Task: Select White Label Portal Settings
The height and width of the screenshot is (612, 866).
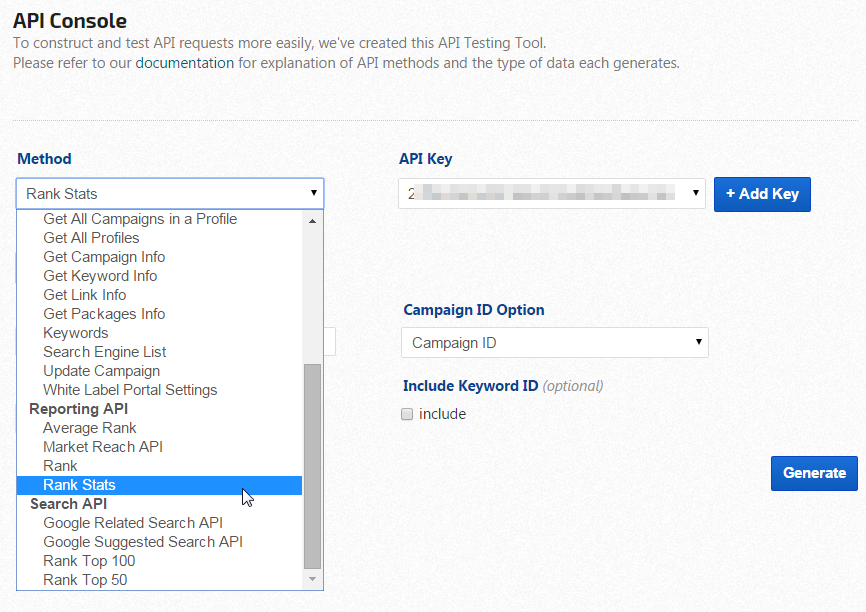Action: (130, 390)
